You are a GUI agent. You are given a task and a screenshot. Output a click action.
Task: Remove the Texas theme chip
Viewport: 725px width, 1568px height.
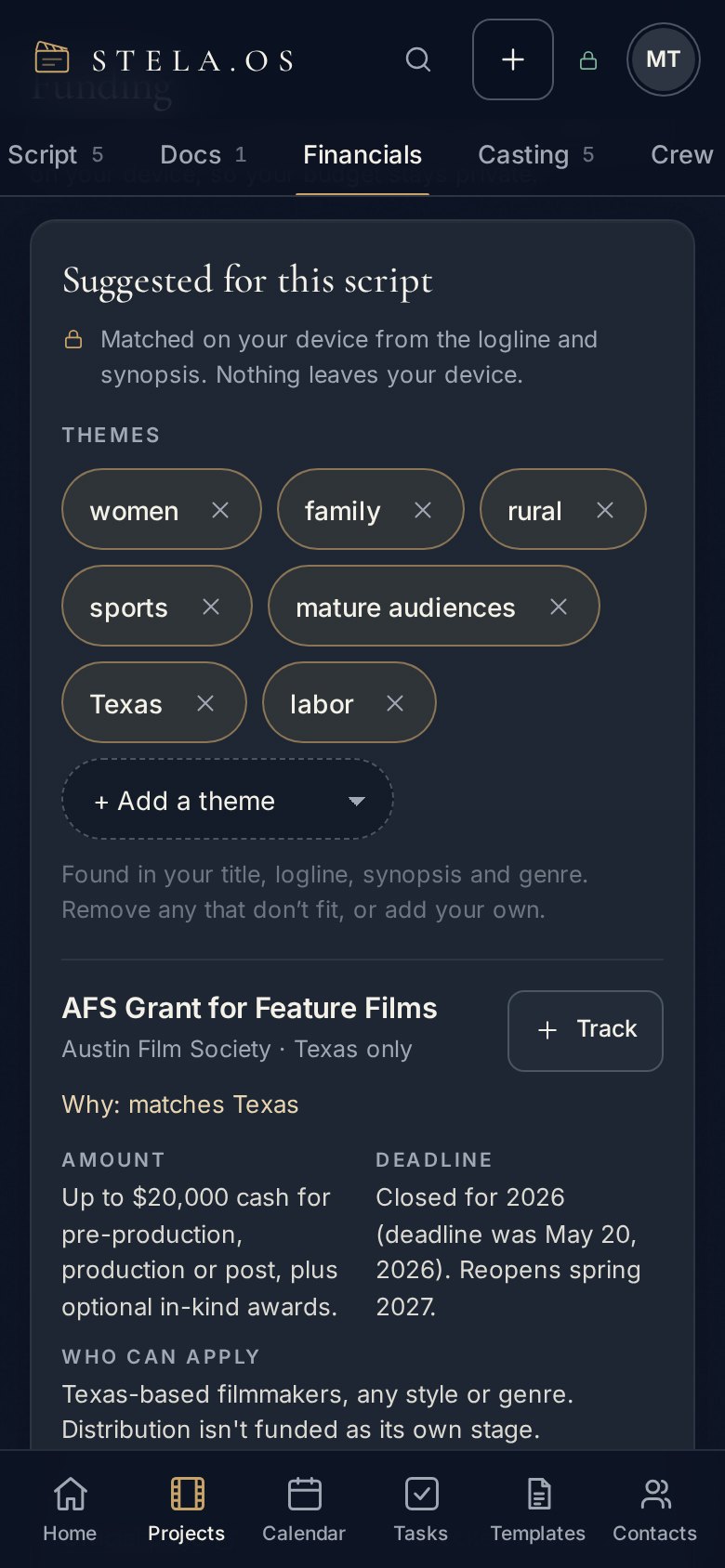pos(205,703)
